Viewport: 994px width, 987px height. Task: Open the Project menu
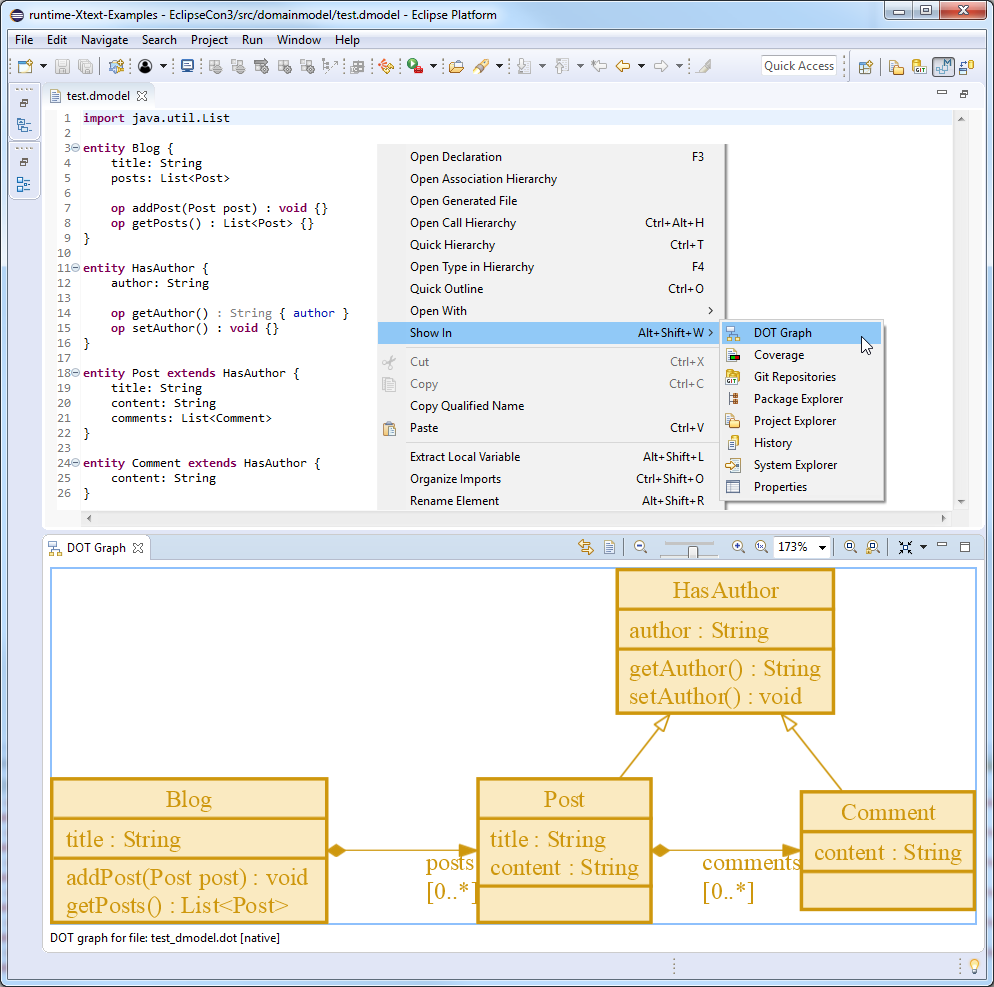[209, 40]
